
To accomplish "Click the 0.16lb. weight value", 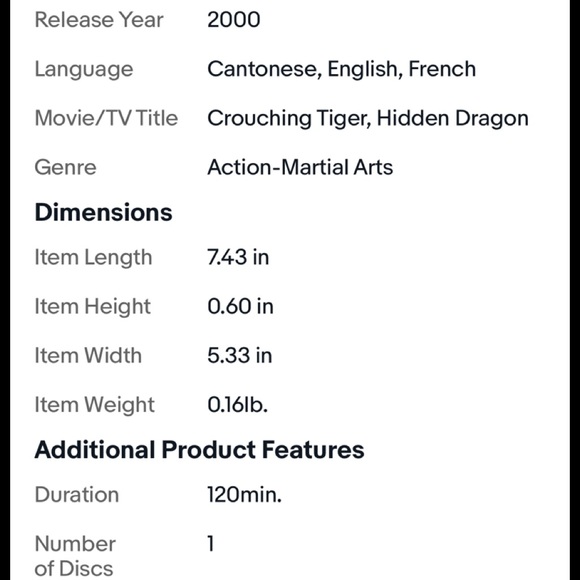I will pyautogui.click(x=237, y=405).
